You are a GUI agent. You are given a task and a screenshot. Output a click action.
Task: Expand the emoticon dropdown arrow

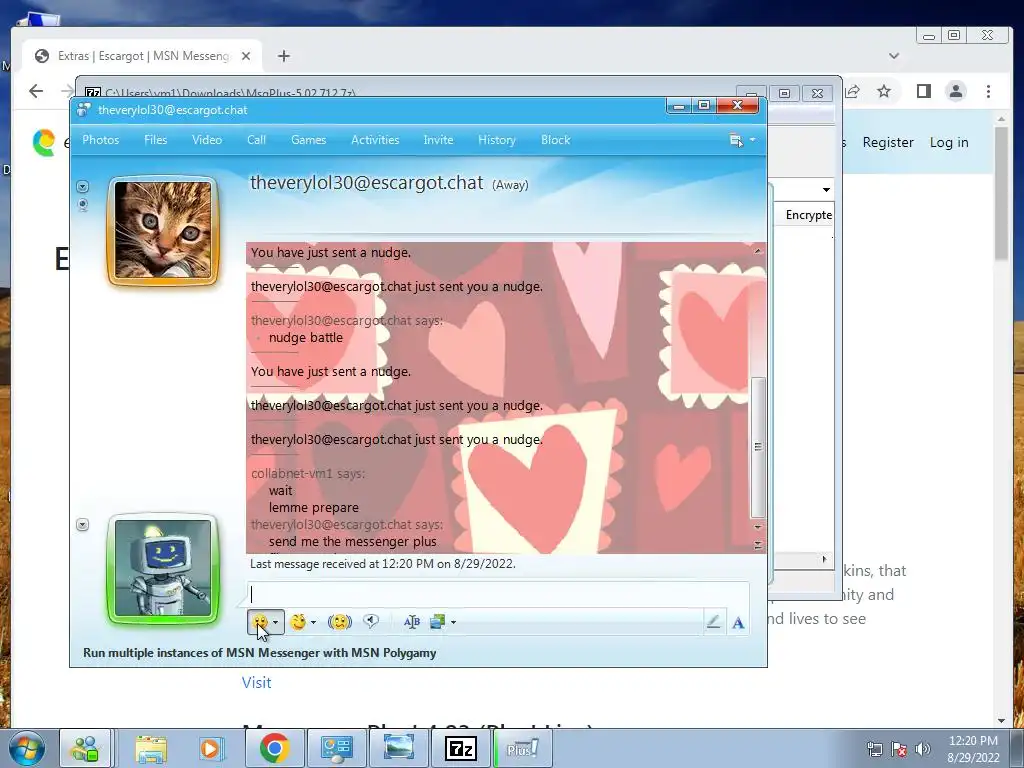[x=276, y=622]
